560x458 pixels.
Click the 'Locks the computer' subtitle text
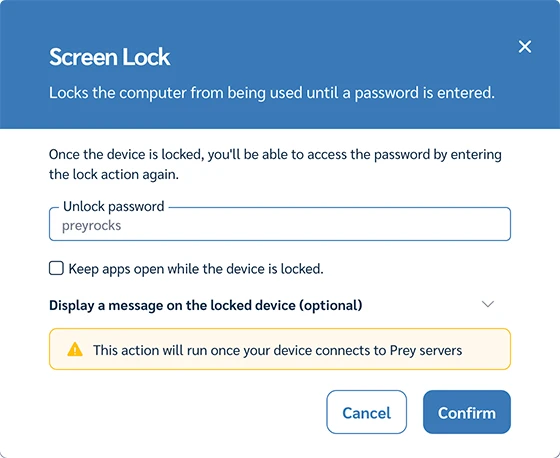(x=272, y=93)
